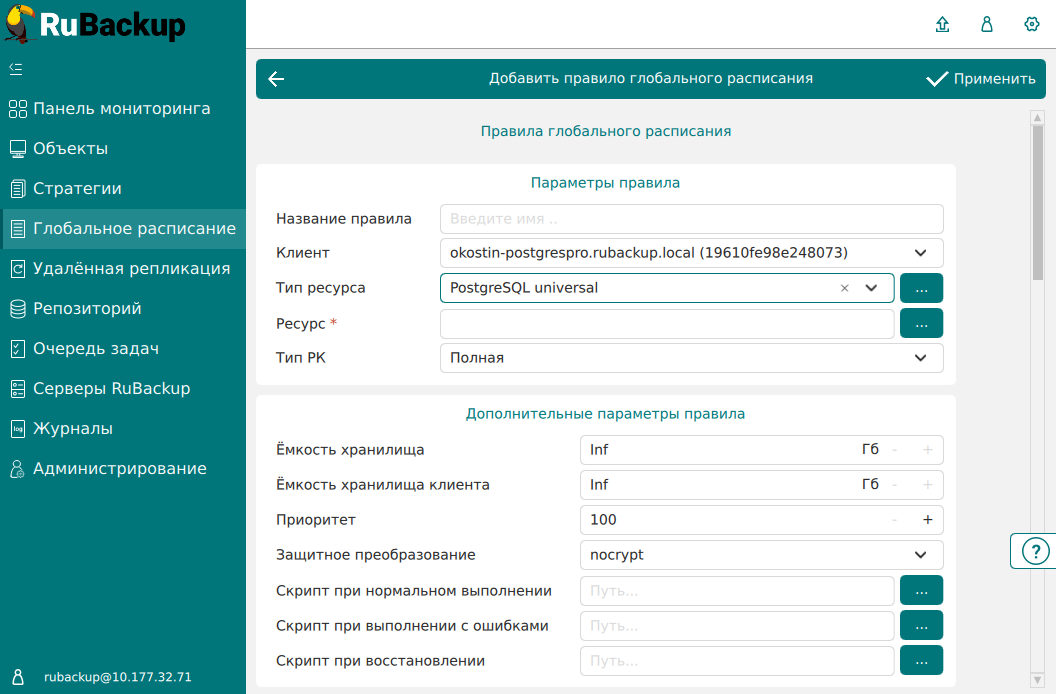Screen dimensions: 1056x694
Task: Open settings gear icon
Action: click(1032, 25)
